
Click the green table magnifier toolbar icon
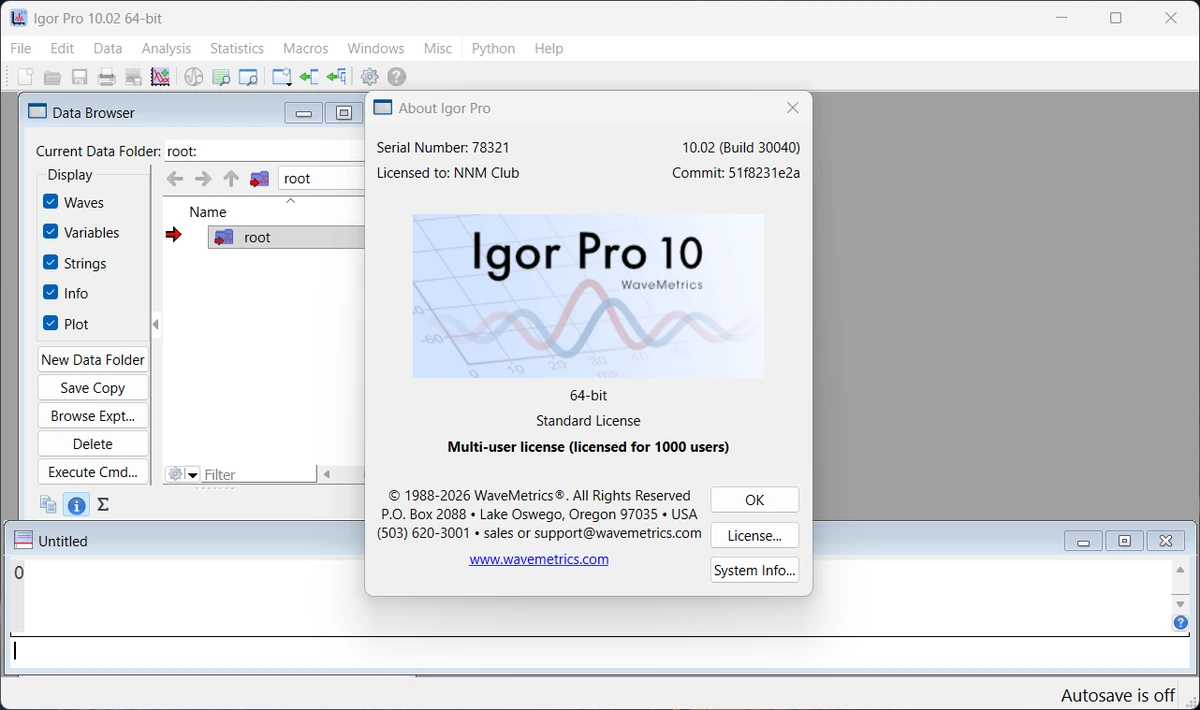[x=221, y=77]
